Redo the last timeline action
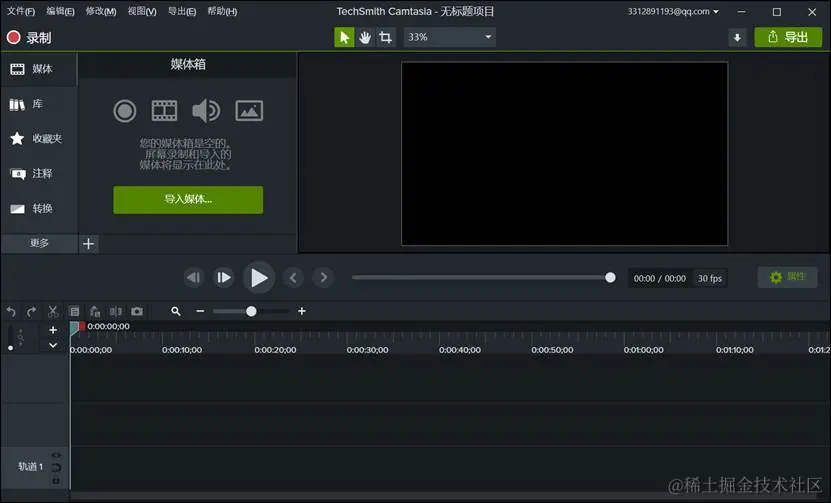This screenshot has width=831, height=503. (31, 312)
